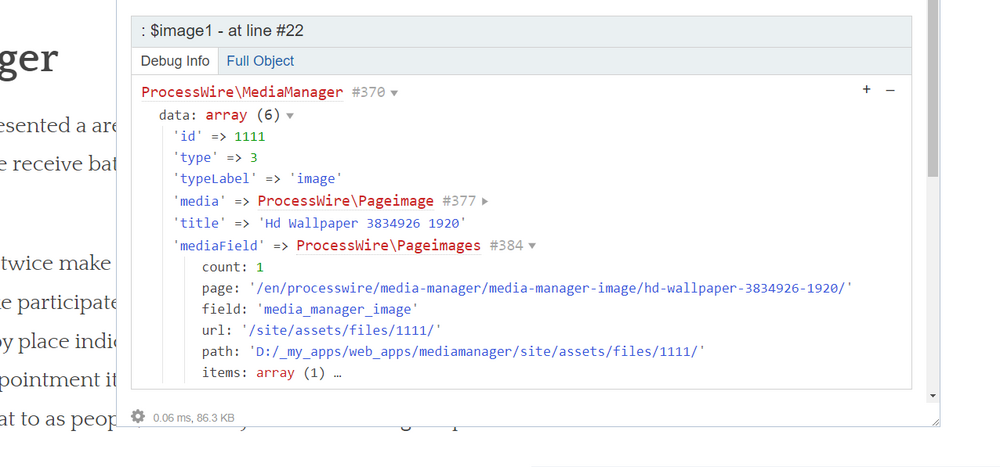Expand the ProcessWire\Pageimage #377 node
Viewport: 1000px width, 467px height.
tap(485, 202)
